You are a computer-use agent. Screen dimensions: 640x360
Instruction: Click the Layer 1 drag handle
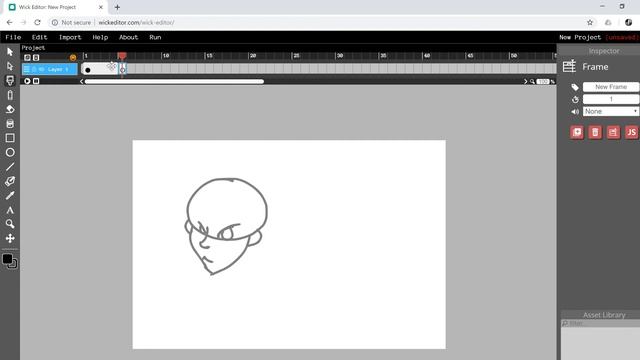pyautogui.click(x=27, y=69)
